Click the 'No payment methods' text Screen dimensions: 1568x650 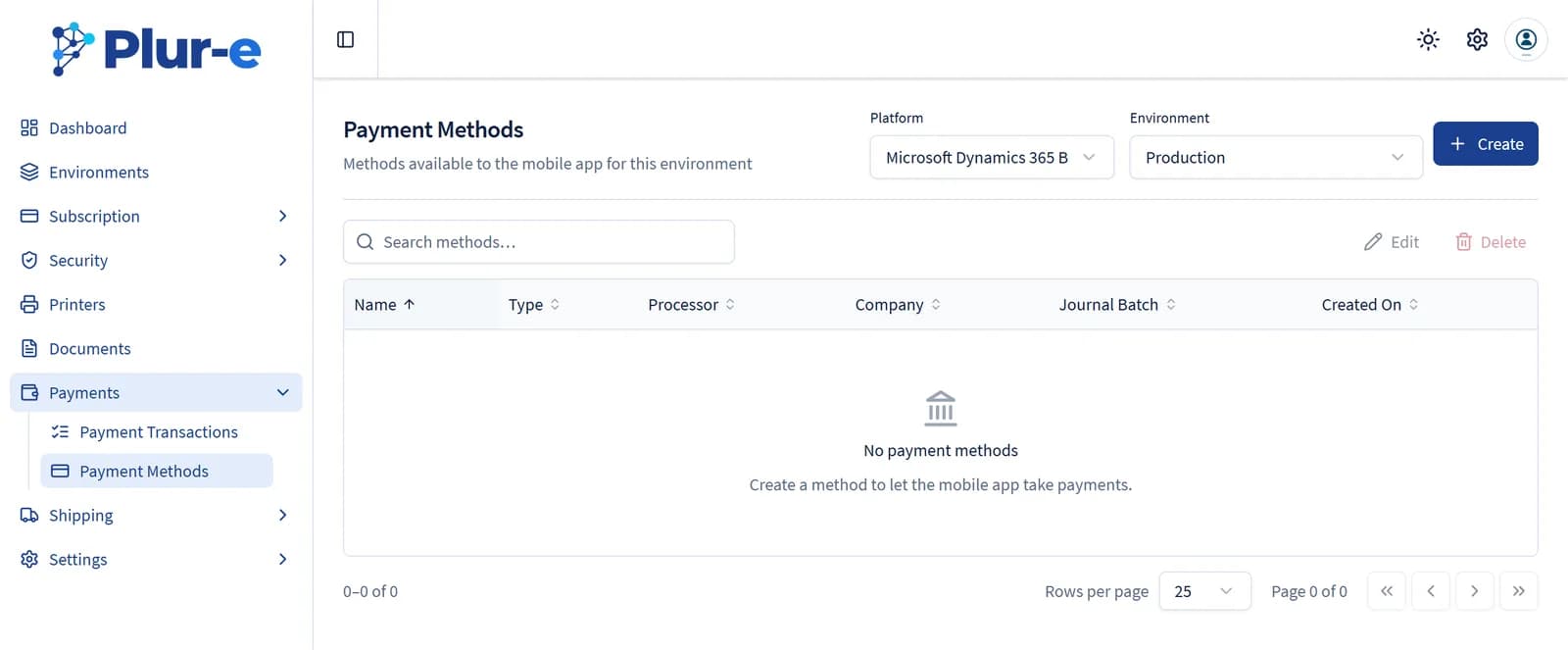(x=941, y=450)
